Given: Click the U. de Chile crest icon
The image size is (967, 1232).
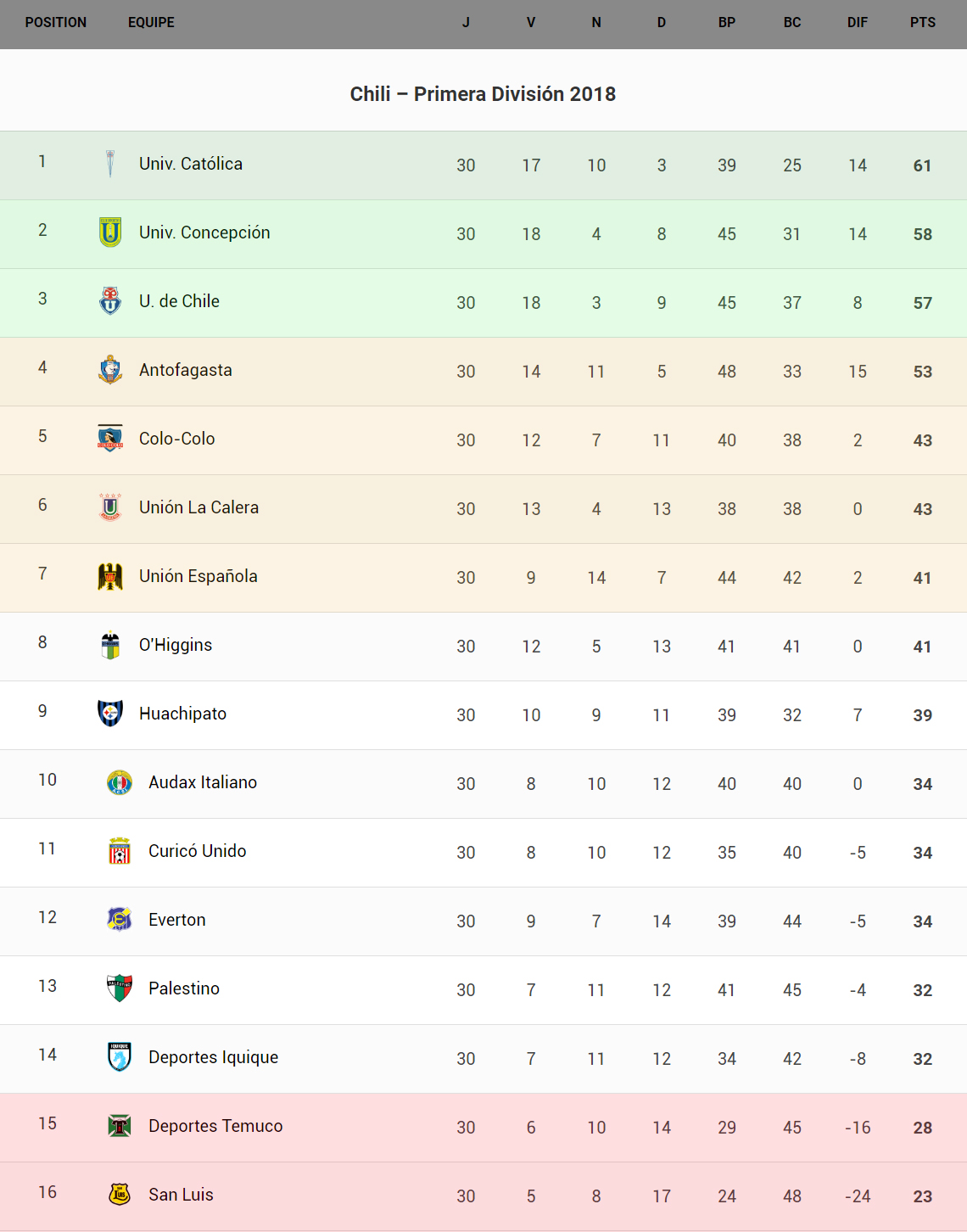Looking at the screenshot, I should [x=110, y=301].
